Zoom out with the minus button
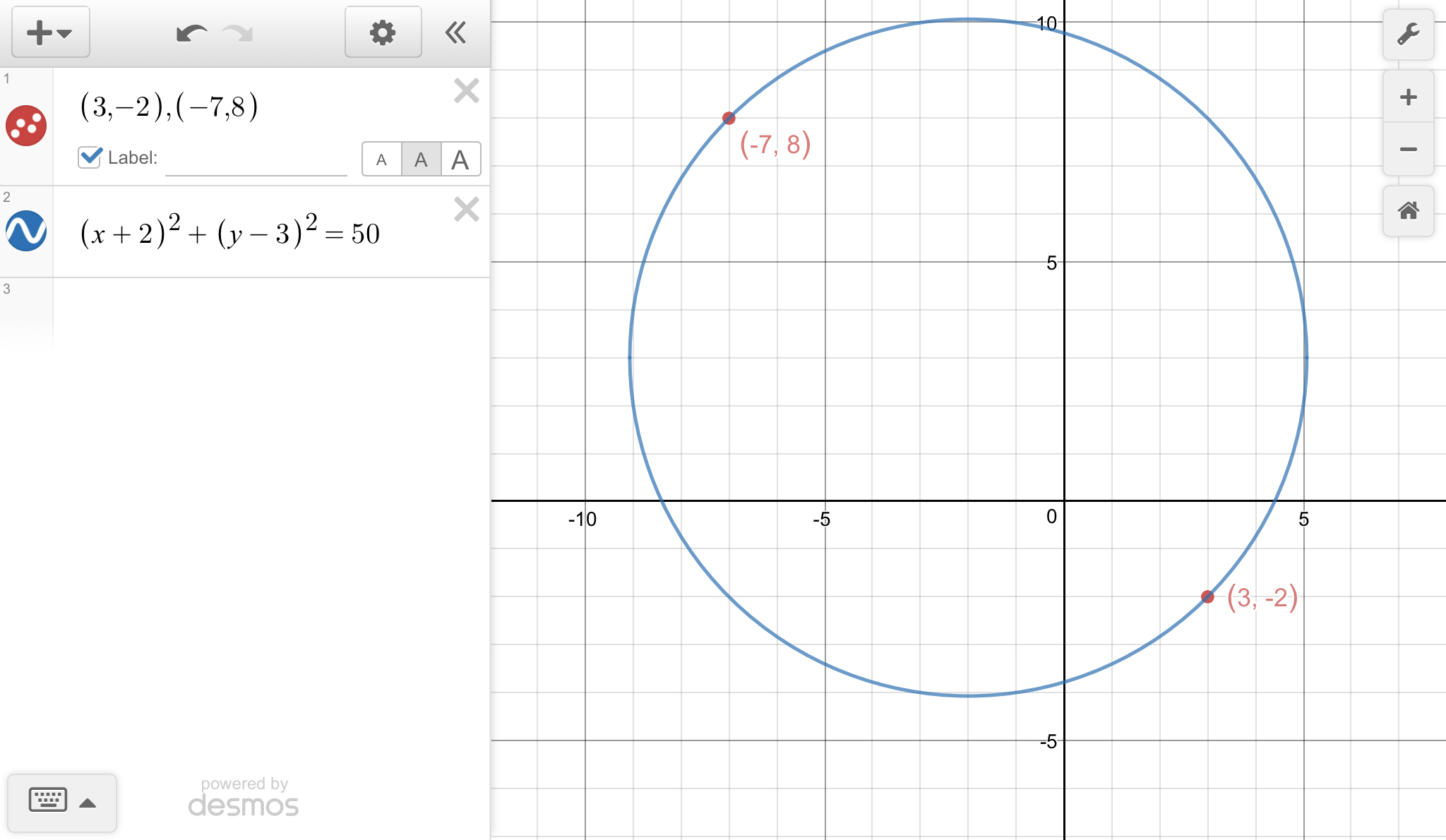The height and width of the screenshot is (840, 1446). 1408,149
